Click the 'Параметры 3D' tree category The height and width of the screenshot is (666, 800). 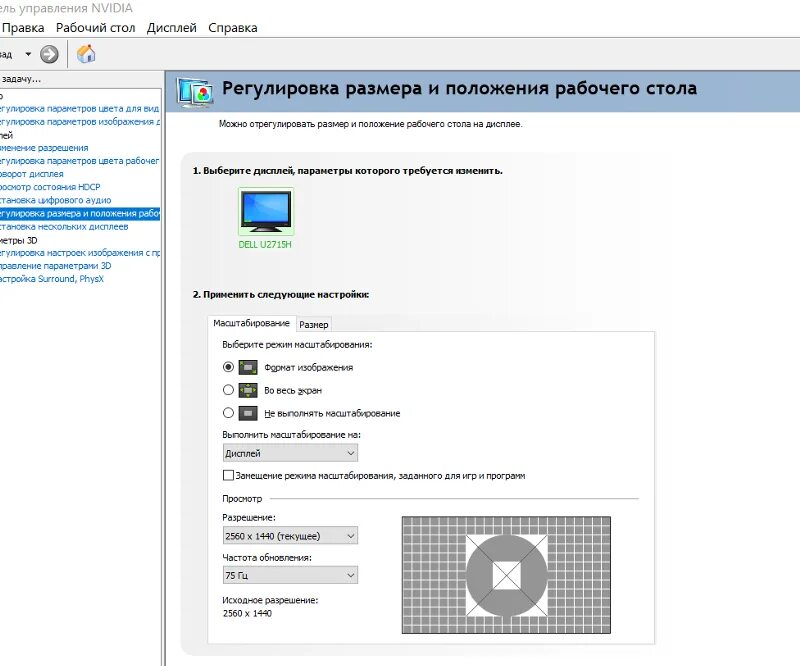(x=18, y=240)
